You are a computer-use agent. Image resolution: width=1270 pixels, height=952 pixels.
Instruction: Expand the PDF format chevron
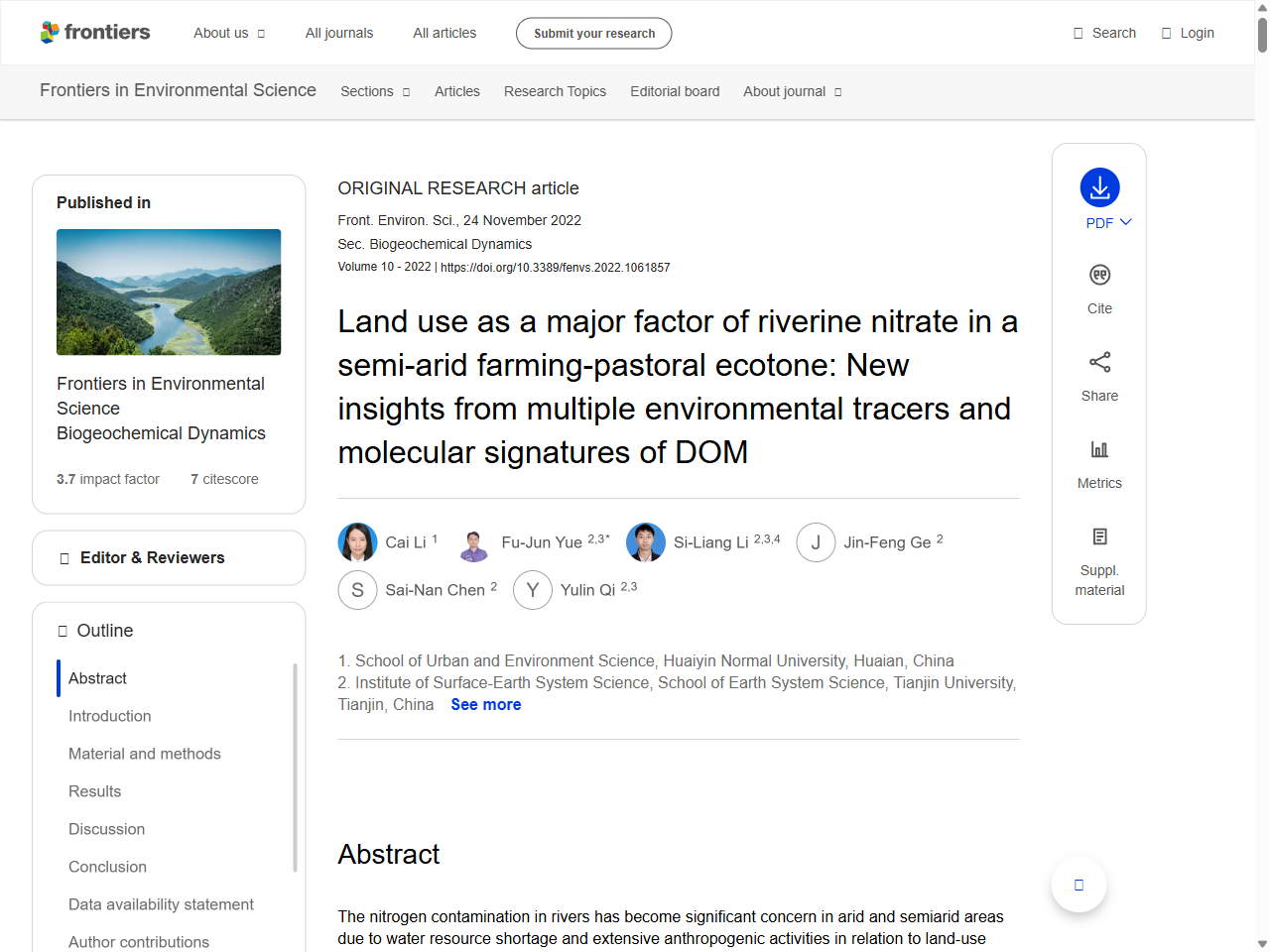(x=1124, y=222)
